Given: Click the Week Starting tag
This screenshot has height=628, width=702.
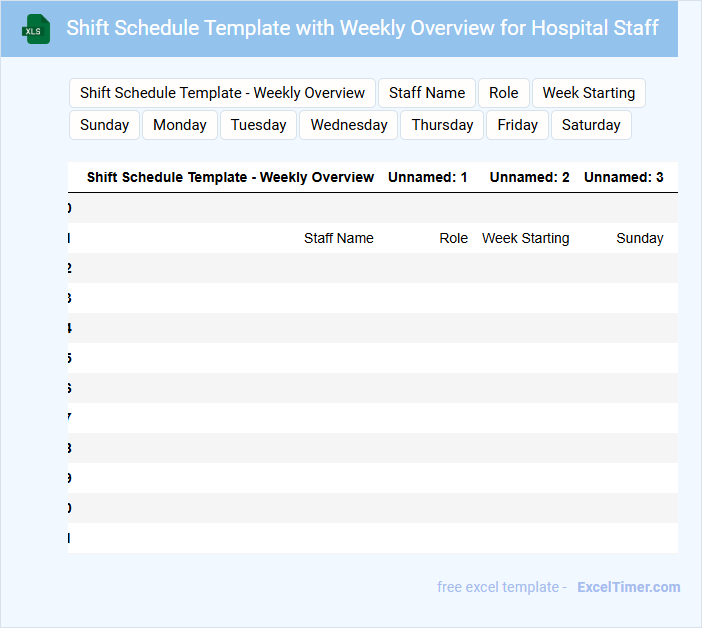Looking at the screenshot, I should (588, 93).
